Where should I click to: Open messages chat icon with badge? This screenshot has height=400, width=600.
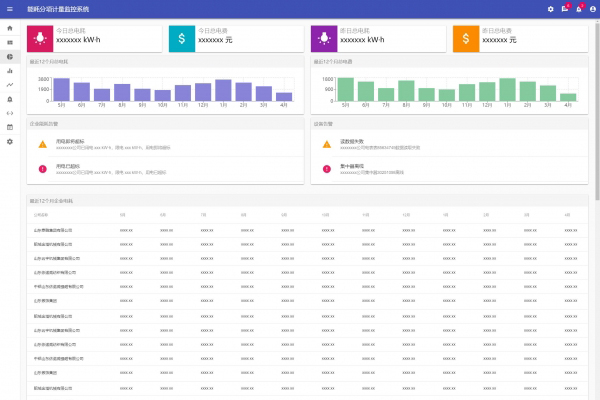565,8
